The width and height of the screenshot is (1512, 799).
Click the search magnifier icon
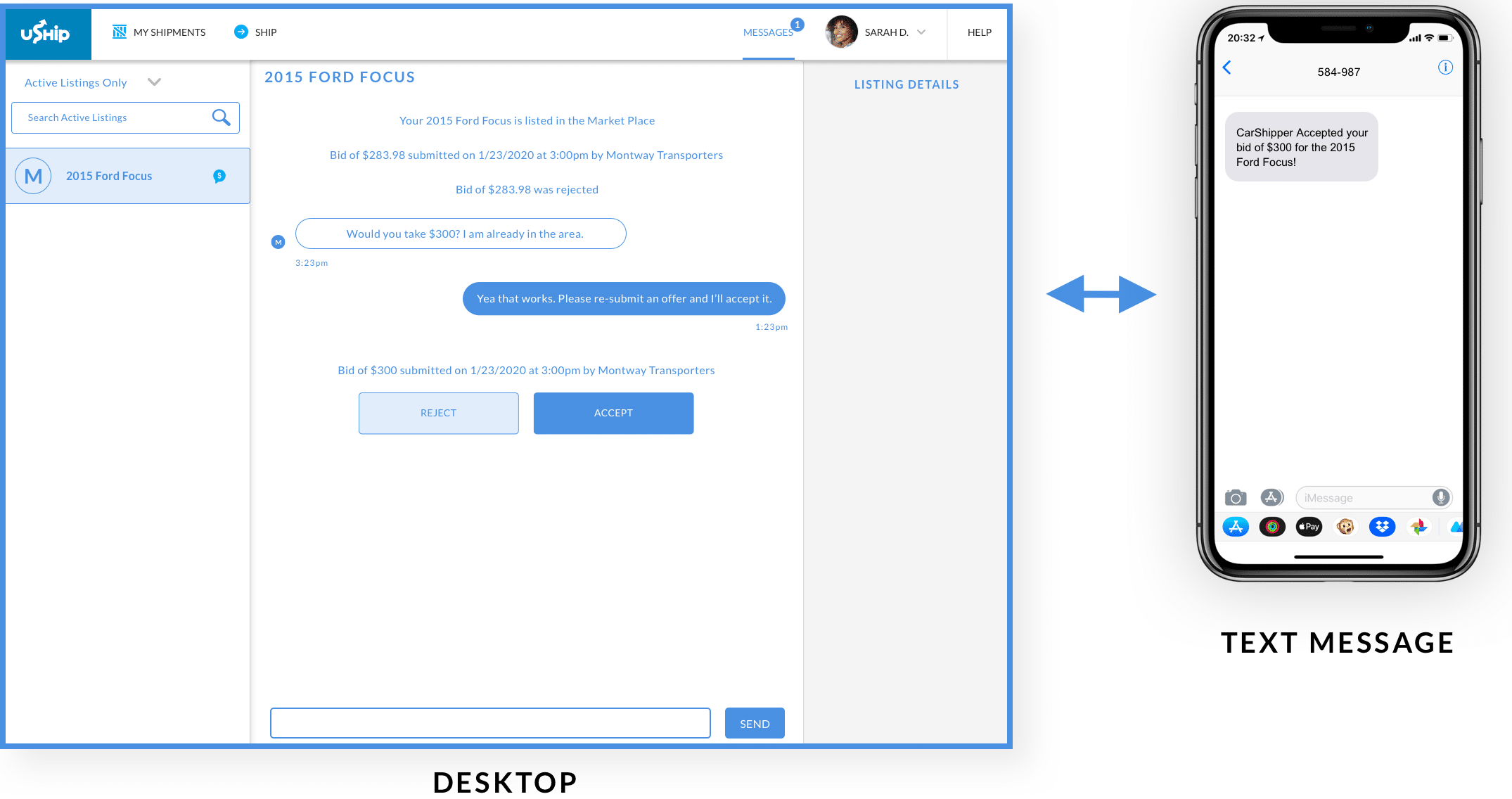click(221, 117)
